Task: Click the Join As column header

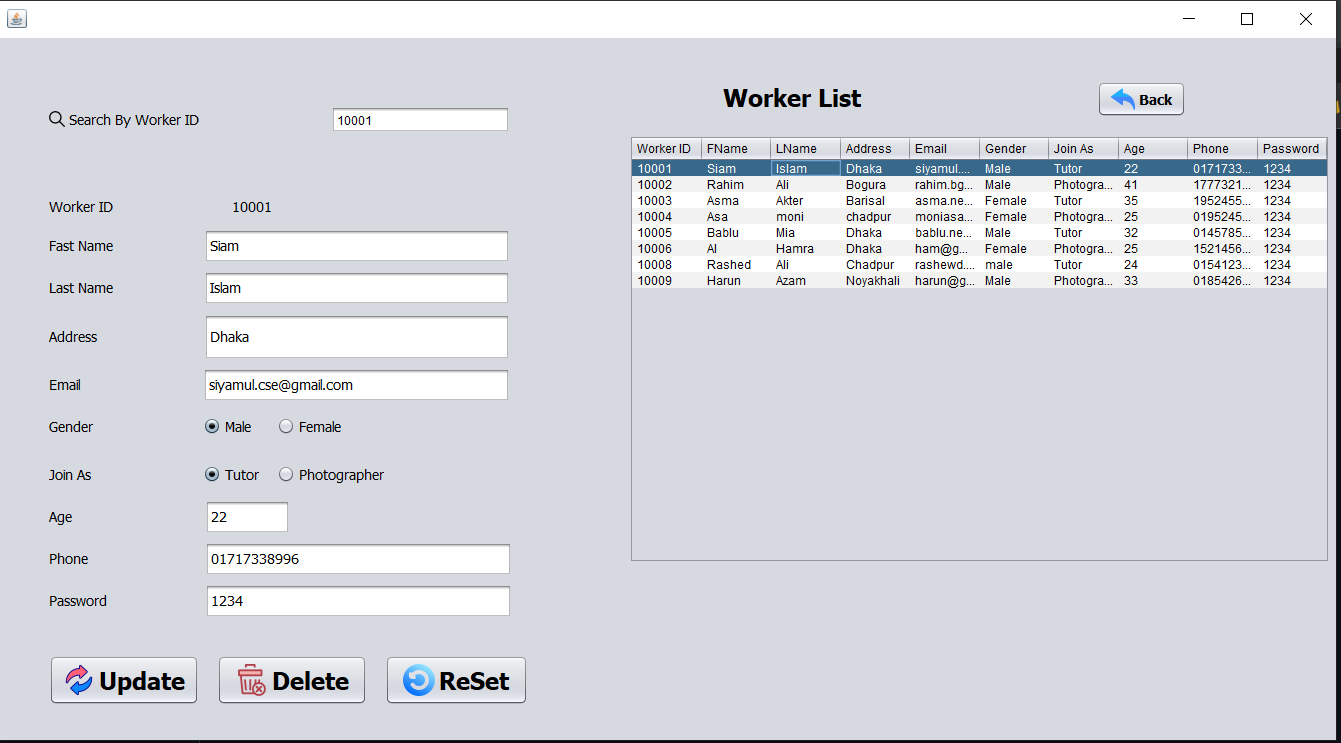Action: pos(1083,149)
